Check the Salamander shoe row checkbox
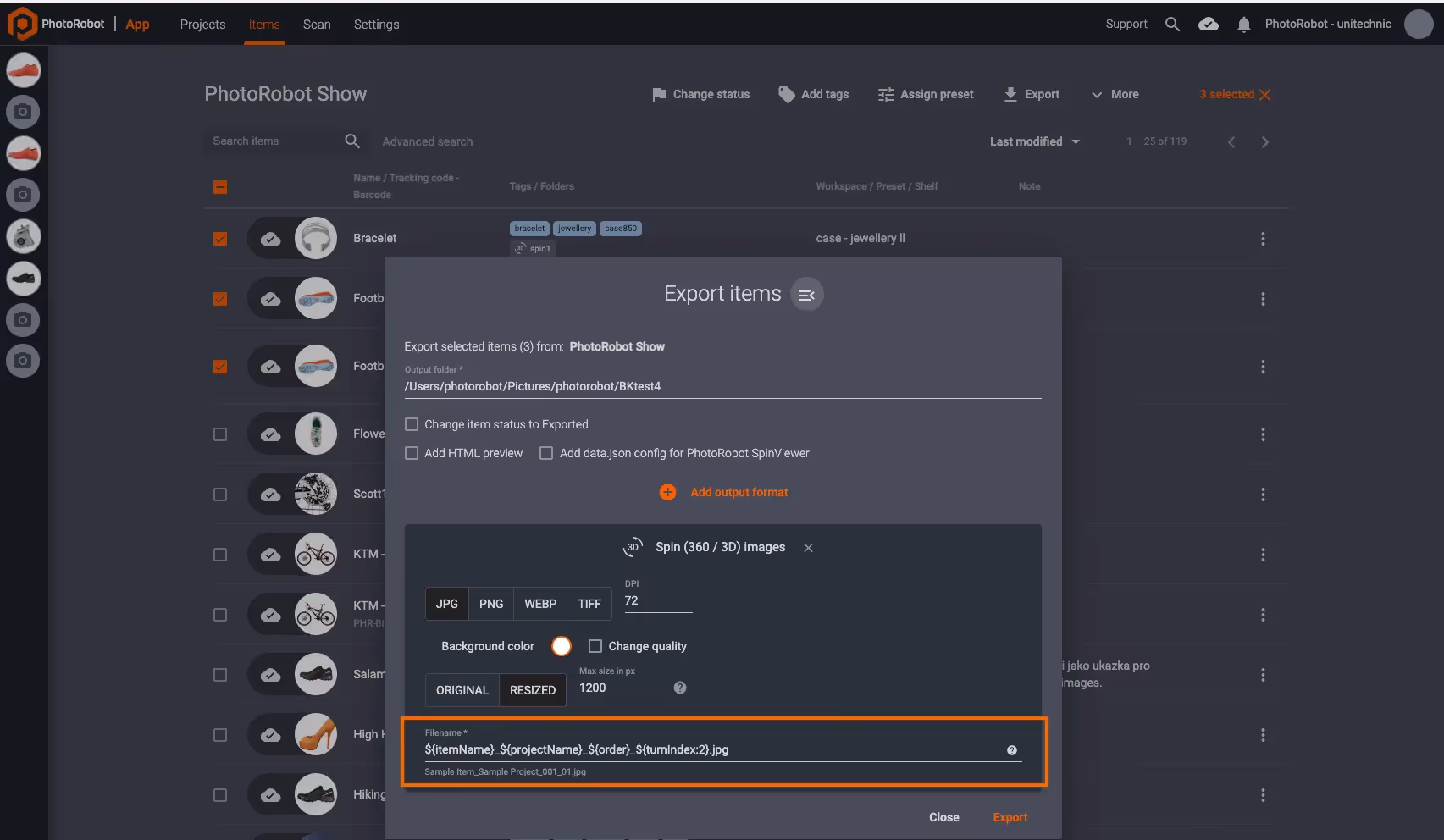The image size is (1444, 840). [x=220, y=675]
